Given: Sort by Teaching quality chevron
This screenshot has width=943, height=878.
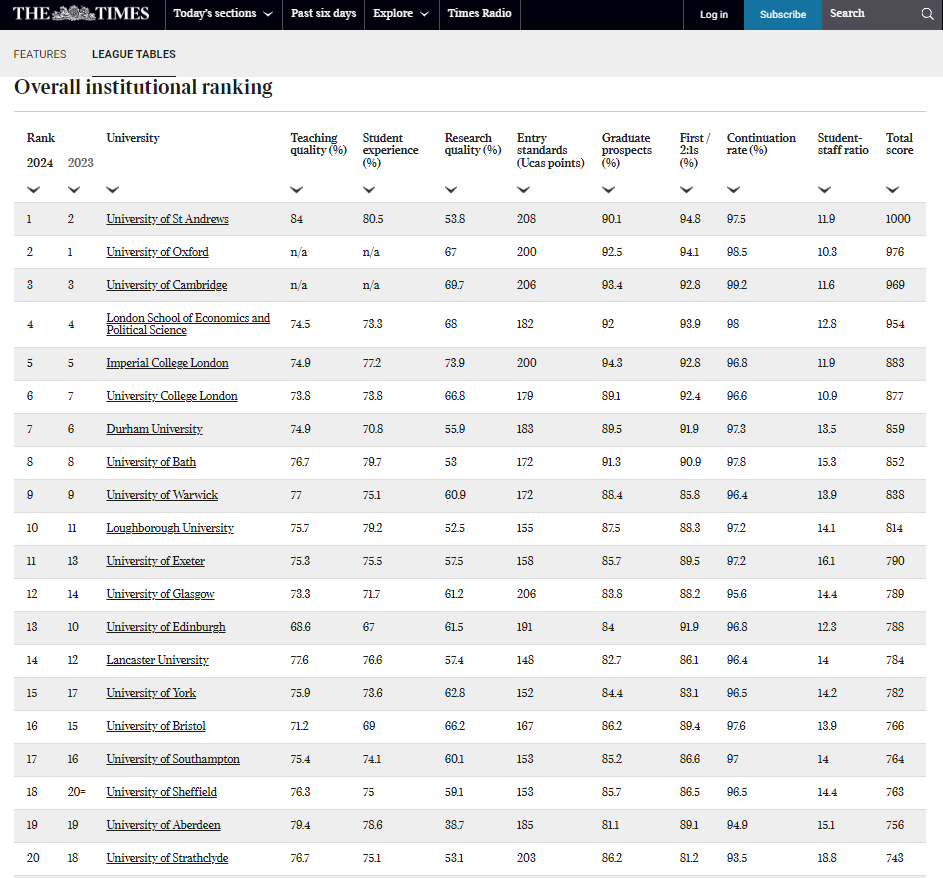Looking at the screenshot, I should [296, 189].
